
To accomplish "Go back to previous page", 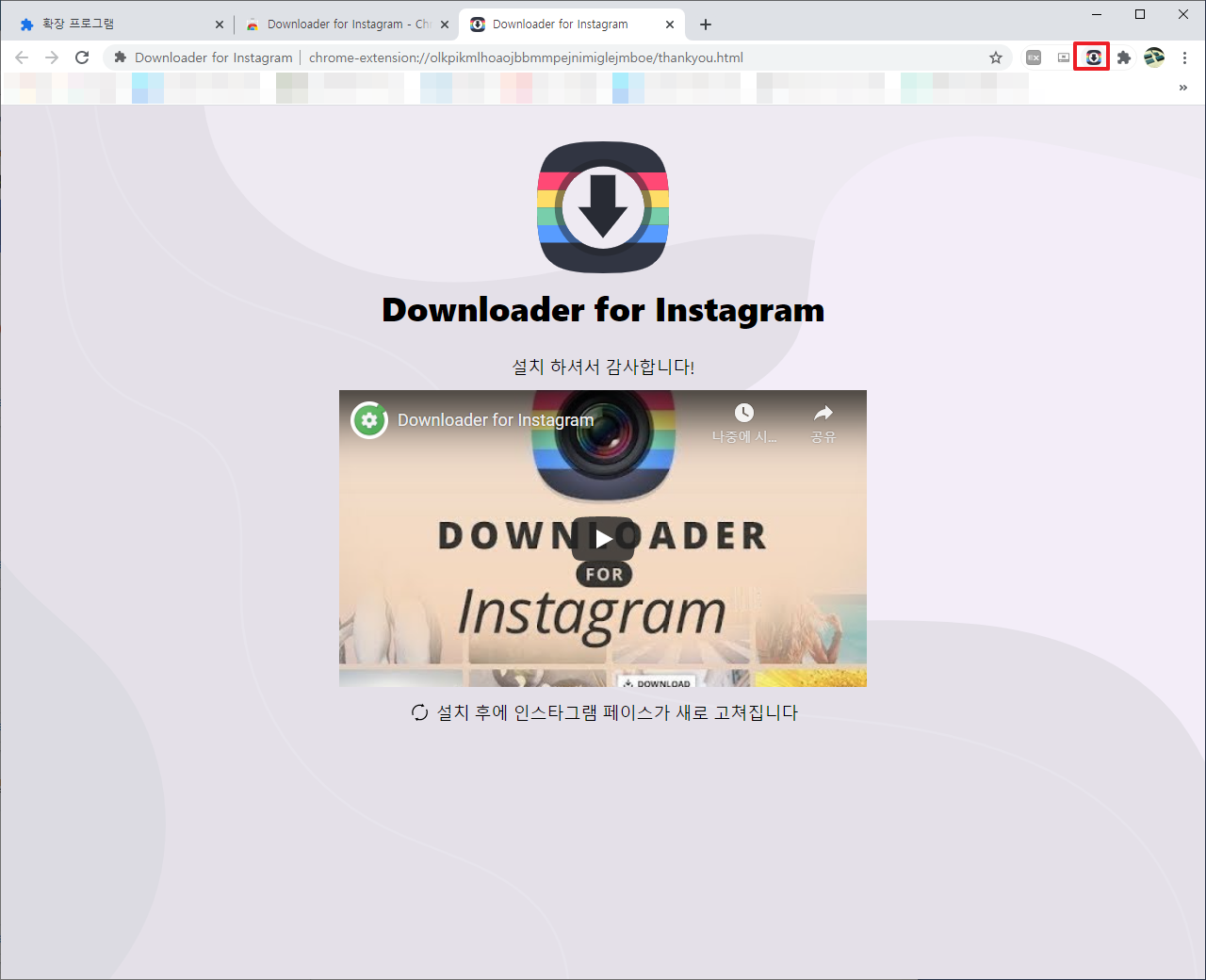I will tap(22, 57).
